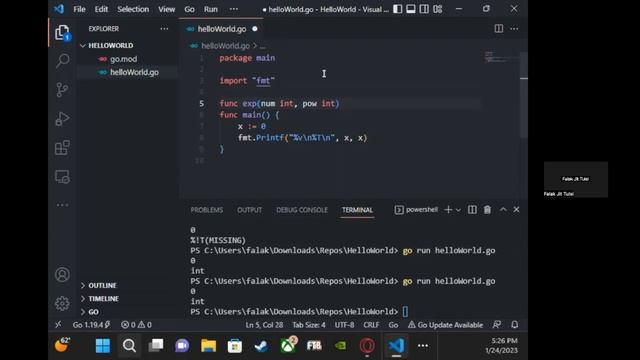
Task: Open the File menu
Action: tap(79, 9)
